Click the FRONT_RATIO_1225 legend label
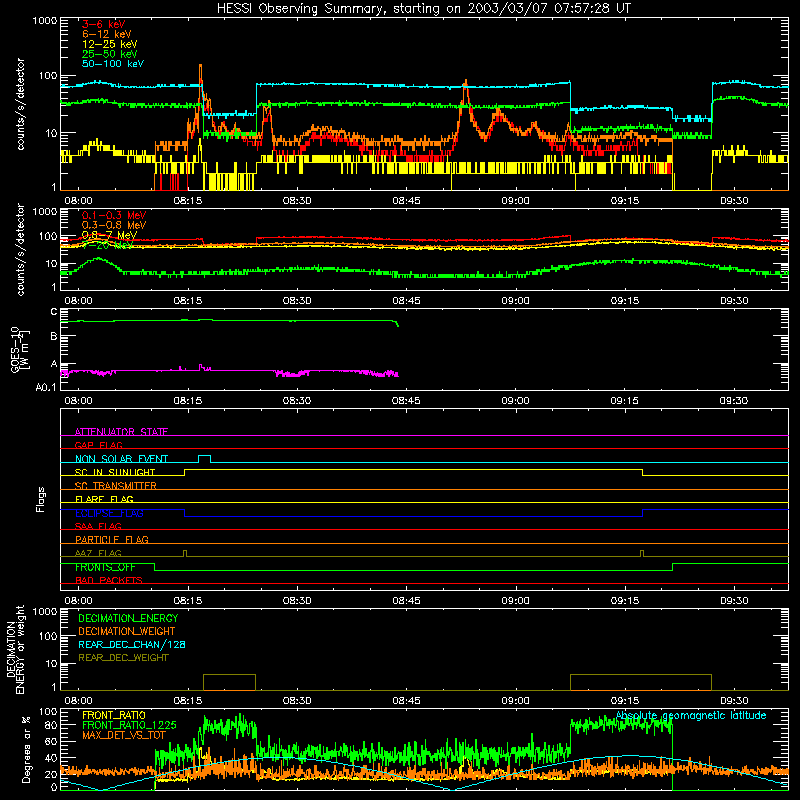 point(129,725)
